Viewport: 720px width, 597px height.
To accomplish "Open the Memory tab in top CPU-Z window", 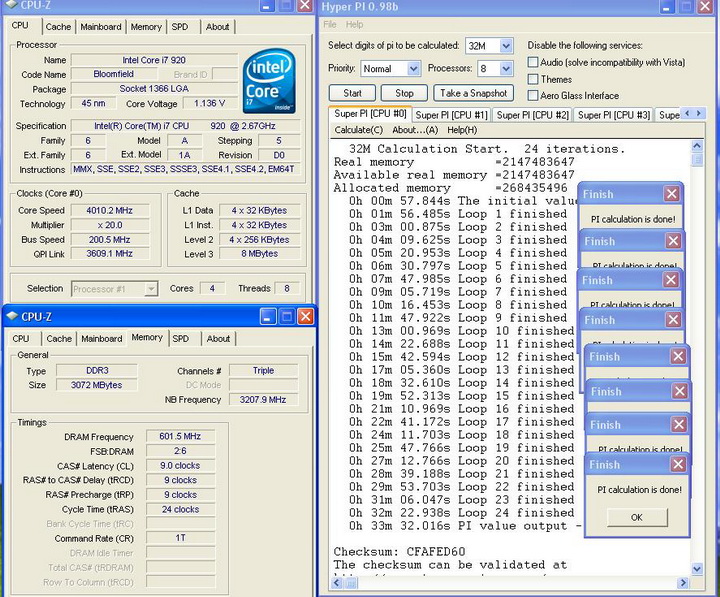I will [146, 27].
